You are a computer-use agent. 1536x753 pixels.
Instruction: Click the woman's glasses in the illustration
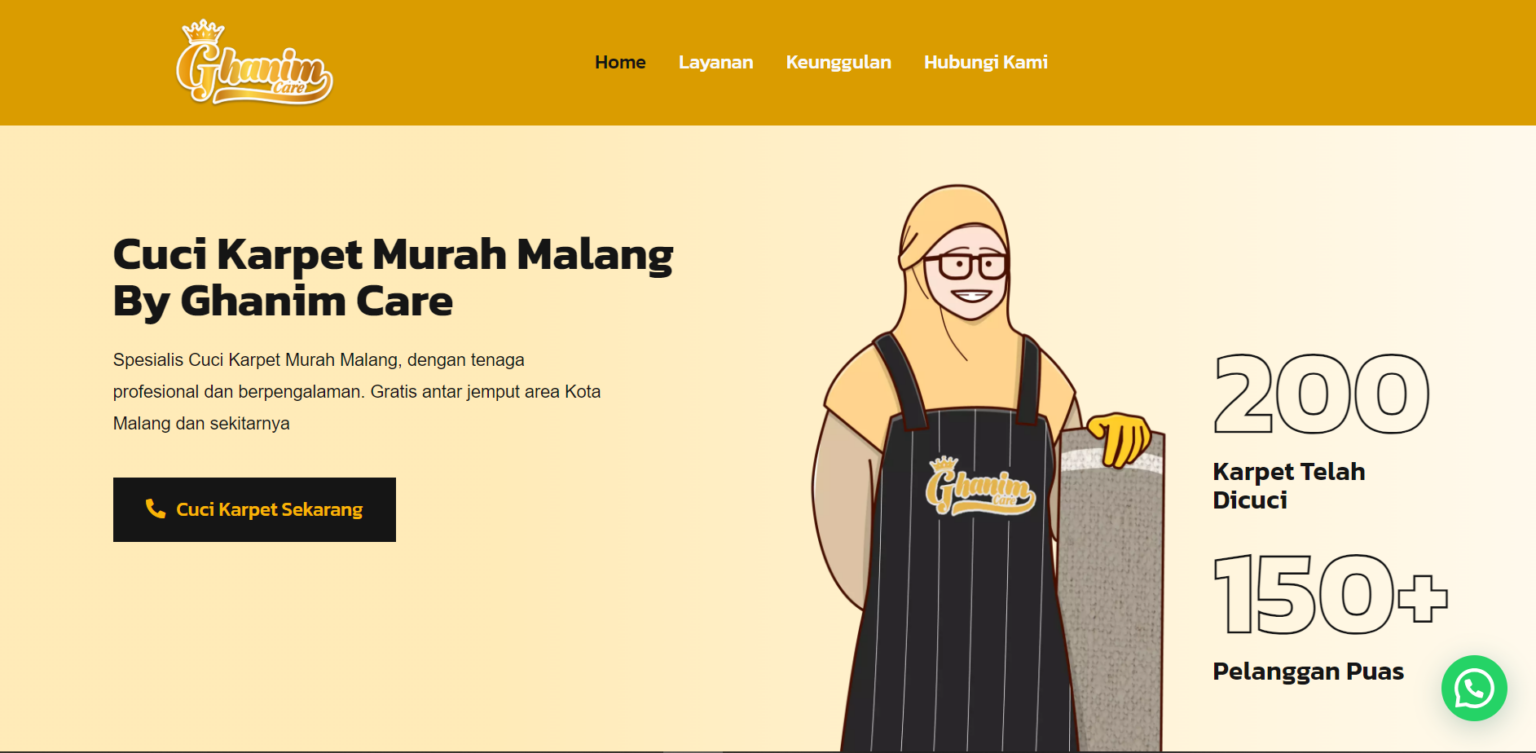point(966,266)
